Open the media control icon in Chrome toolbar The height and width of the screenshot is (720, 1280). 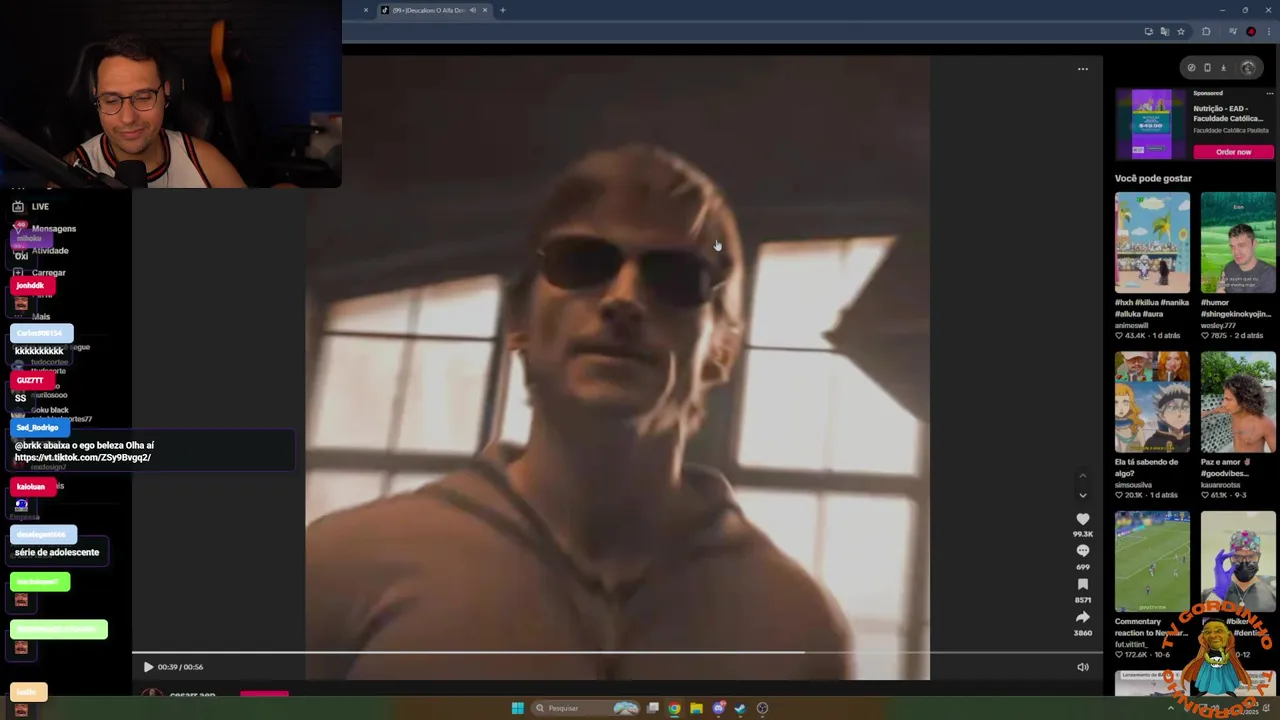(1233, 32)
